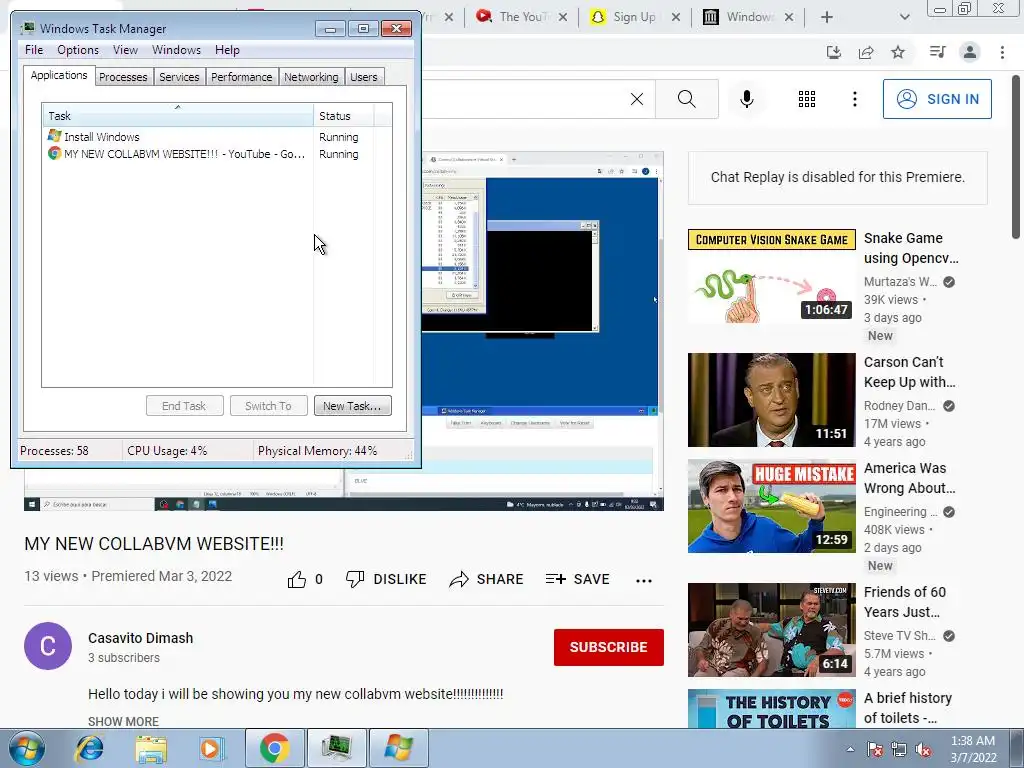
Task: Sort by the Status column header
Action: click(x=344, y=116)
